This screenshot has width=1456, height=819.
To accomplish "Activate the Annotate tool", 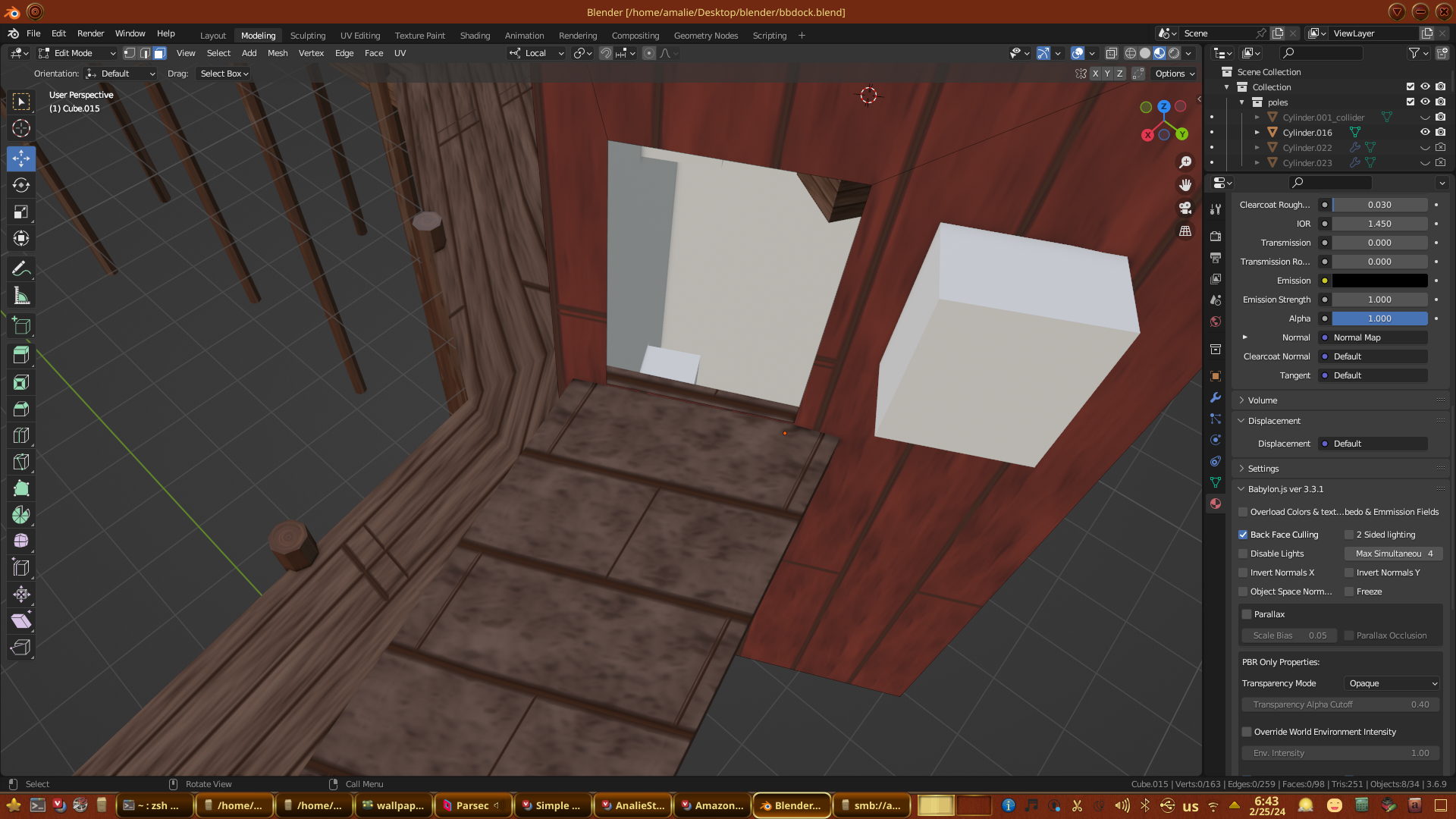I will [x=21, y=268].
